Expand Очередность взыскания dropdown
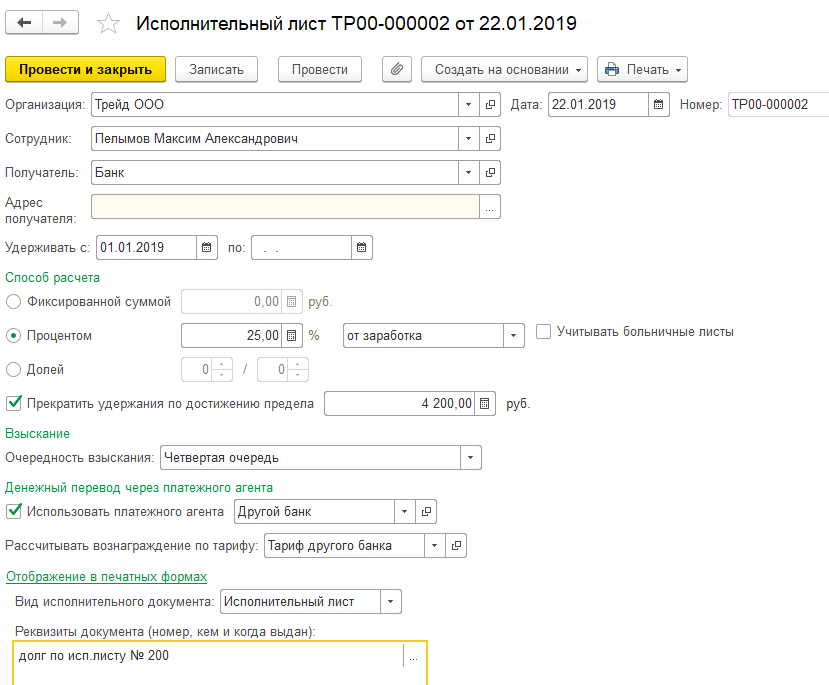This screenshot has height=685, width=829. tap(471, 458)
